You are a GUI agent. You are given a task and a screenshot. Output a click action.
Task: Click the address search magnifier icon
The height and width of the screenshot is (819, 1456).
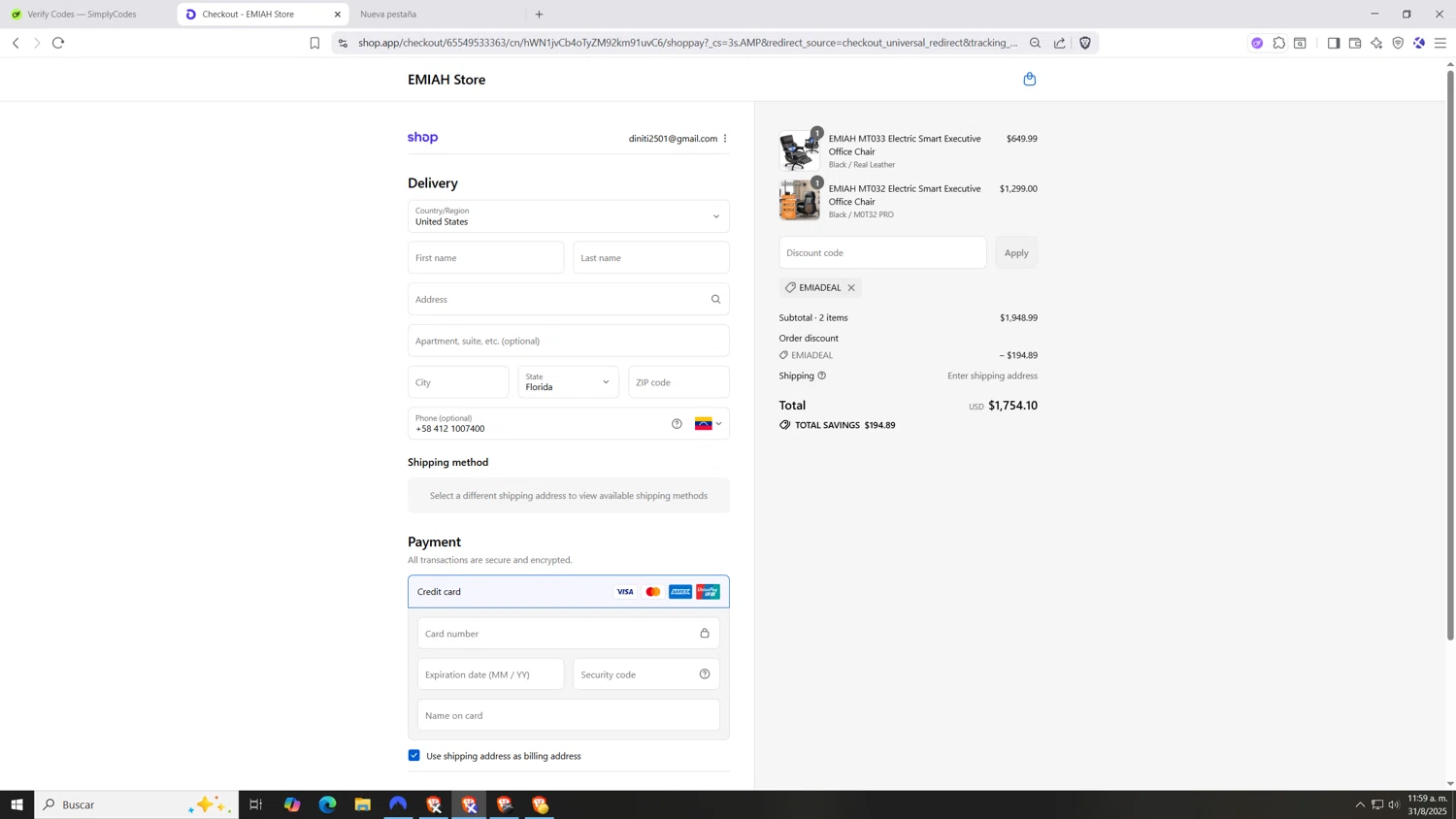(716, 299)
